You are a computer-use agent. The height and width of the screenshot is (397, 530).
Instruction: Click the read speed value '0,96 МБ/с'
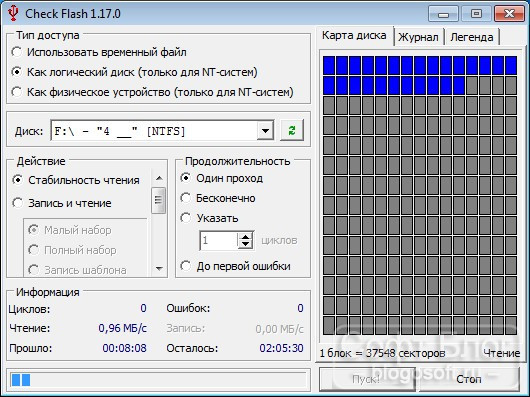pos(123,328)
